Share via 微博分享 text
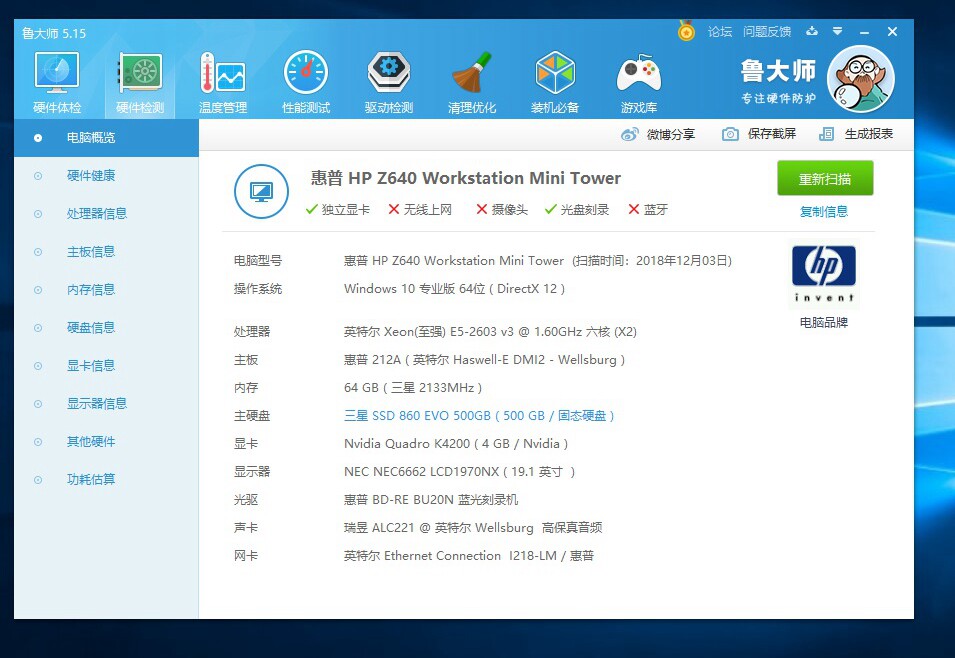Image resolution: width=955 pixels, height=658 pixels. pos(671,134)
